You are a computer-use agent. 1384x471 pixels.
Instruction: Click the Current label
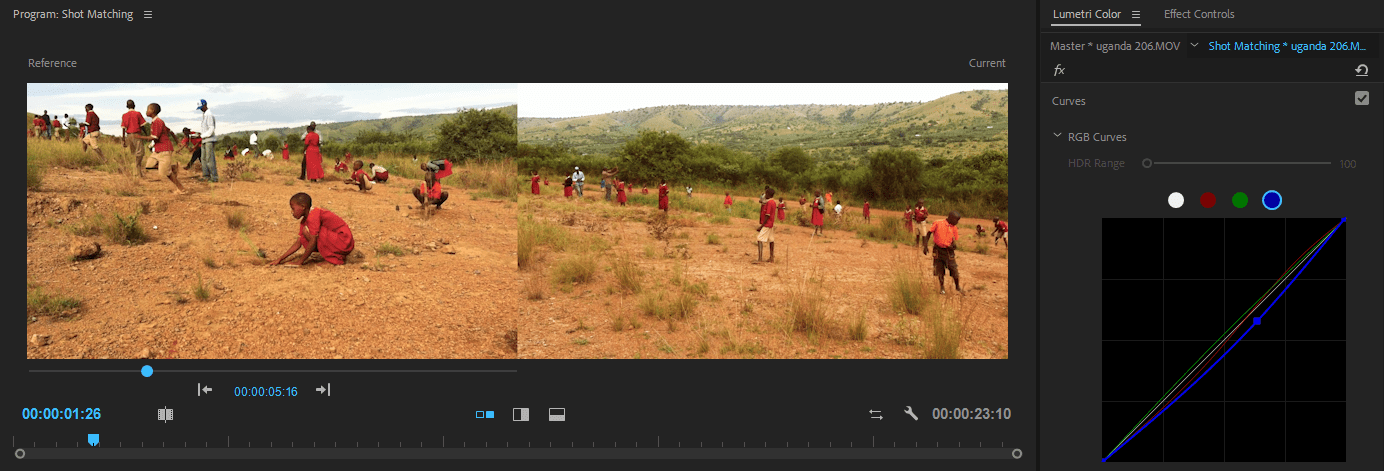987,63
